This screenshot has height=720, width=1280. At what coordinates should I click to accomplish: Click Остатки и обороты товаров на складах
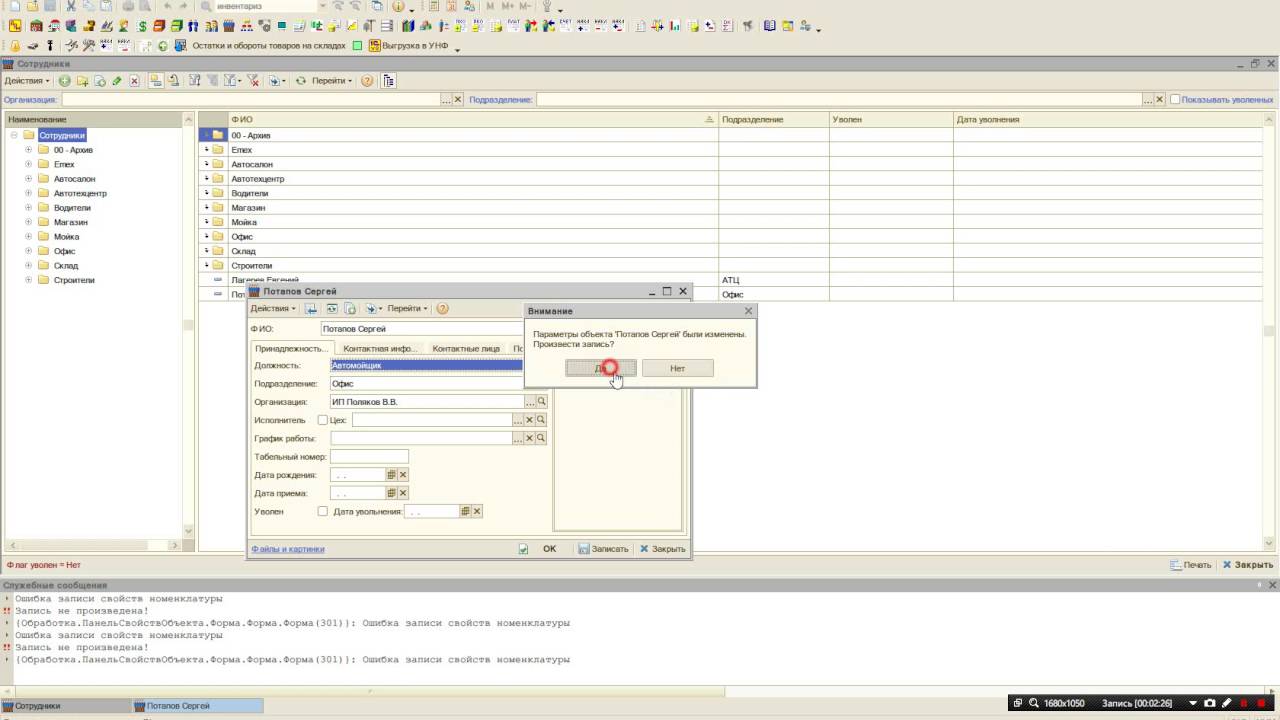tap(269, 45)
